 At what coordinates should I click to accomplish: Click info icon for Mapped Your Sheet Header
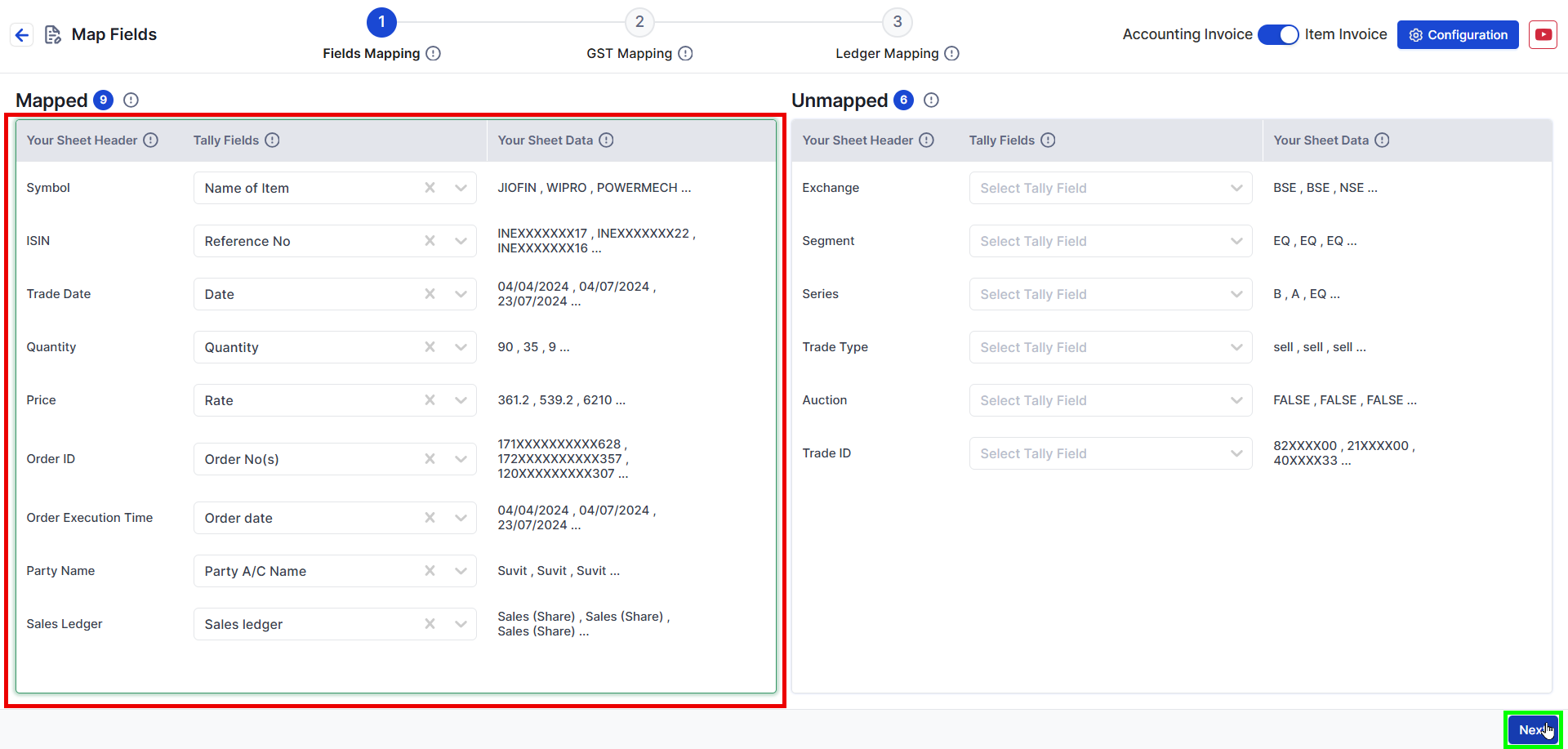pos(151,140)
